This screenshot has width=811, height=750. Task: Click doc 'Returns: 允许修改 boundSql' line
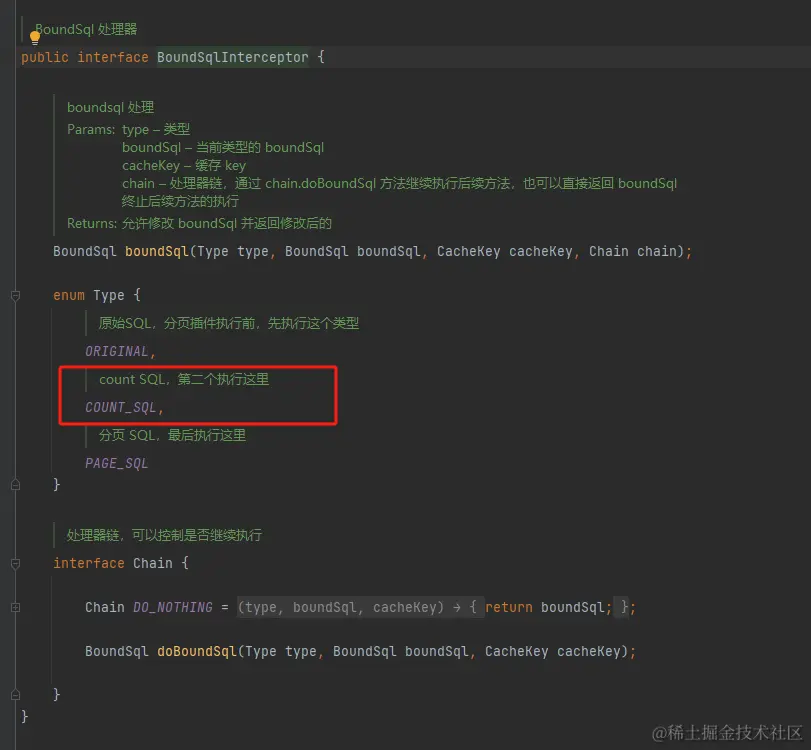coord(200,223)
